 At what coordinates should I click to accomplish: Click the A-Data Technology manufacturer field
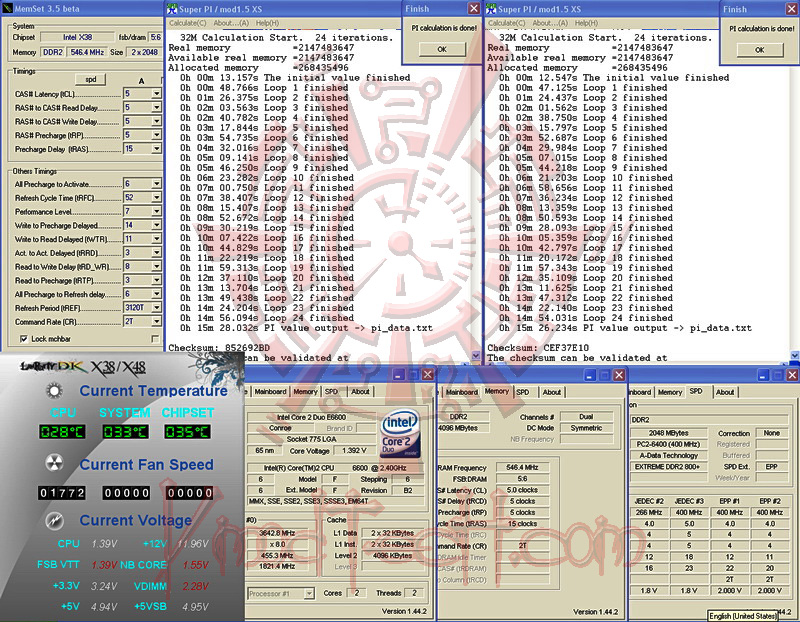coord(668,455)
